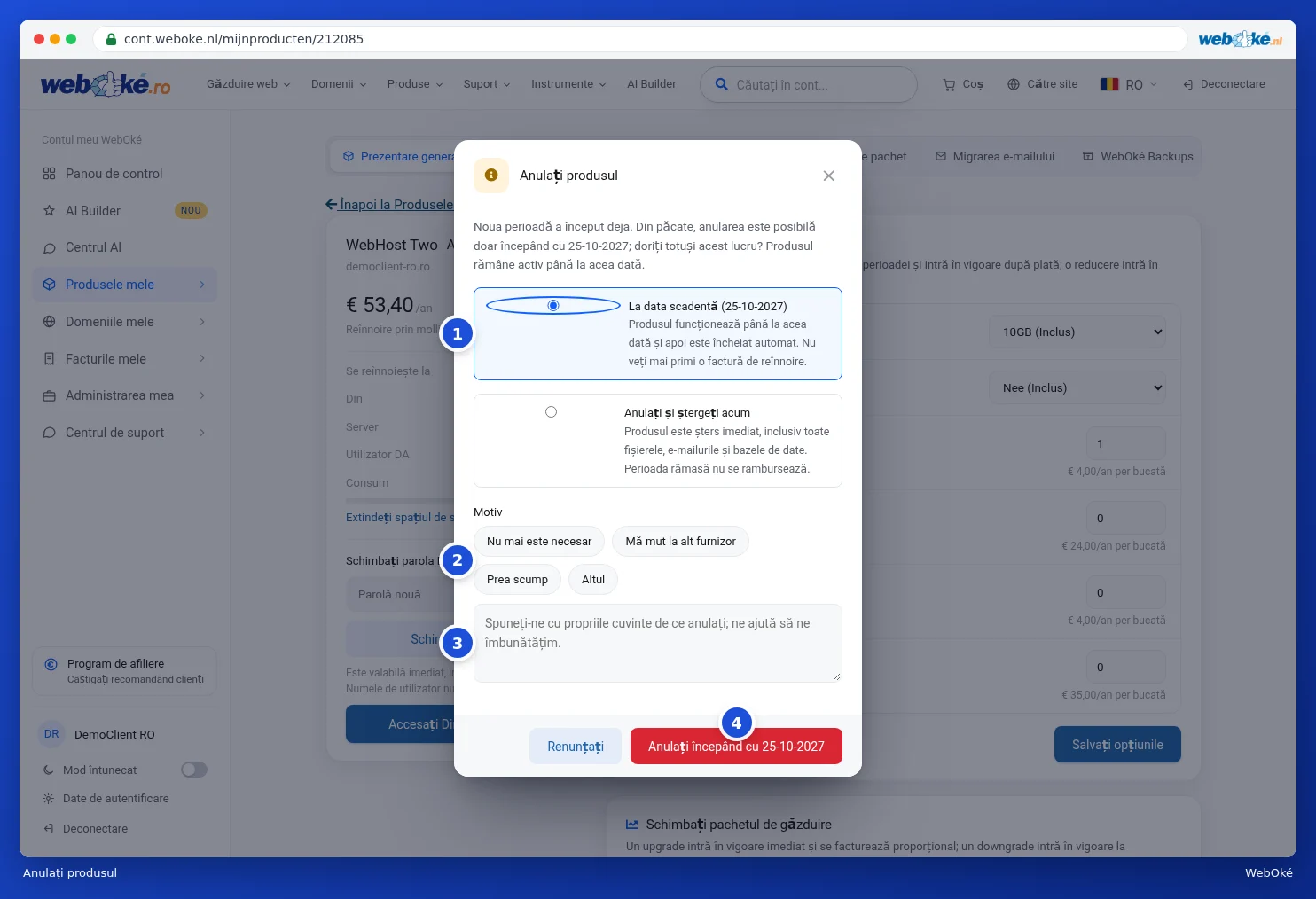Open Administrarea mea in sidebar
This screenshot has width=1316, height=899.
(x=125, y=395)
